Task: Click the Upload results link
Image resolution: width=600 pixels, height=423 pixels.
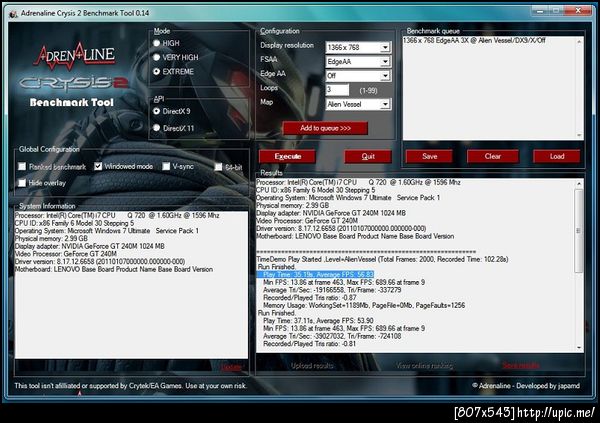Action: pos(312,366)
